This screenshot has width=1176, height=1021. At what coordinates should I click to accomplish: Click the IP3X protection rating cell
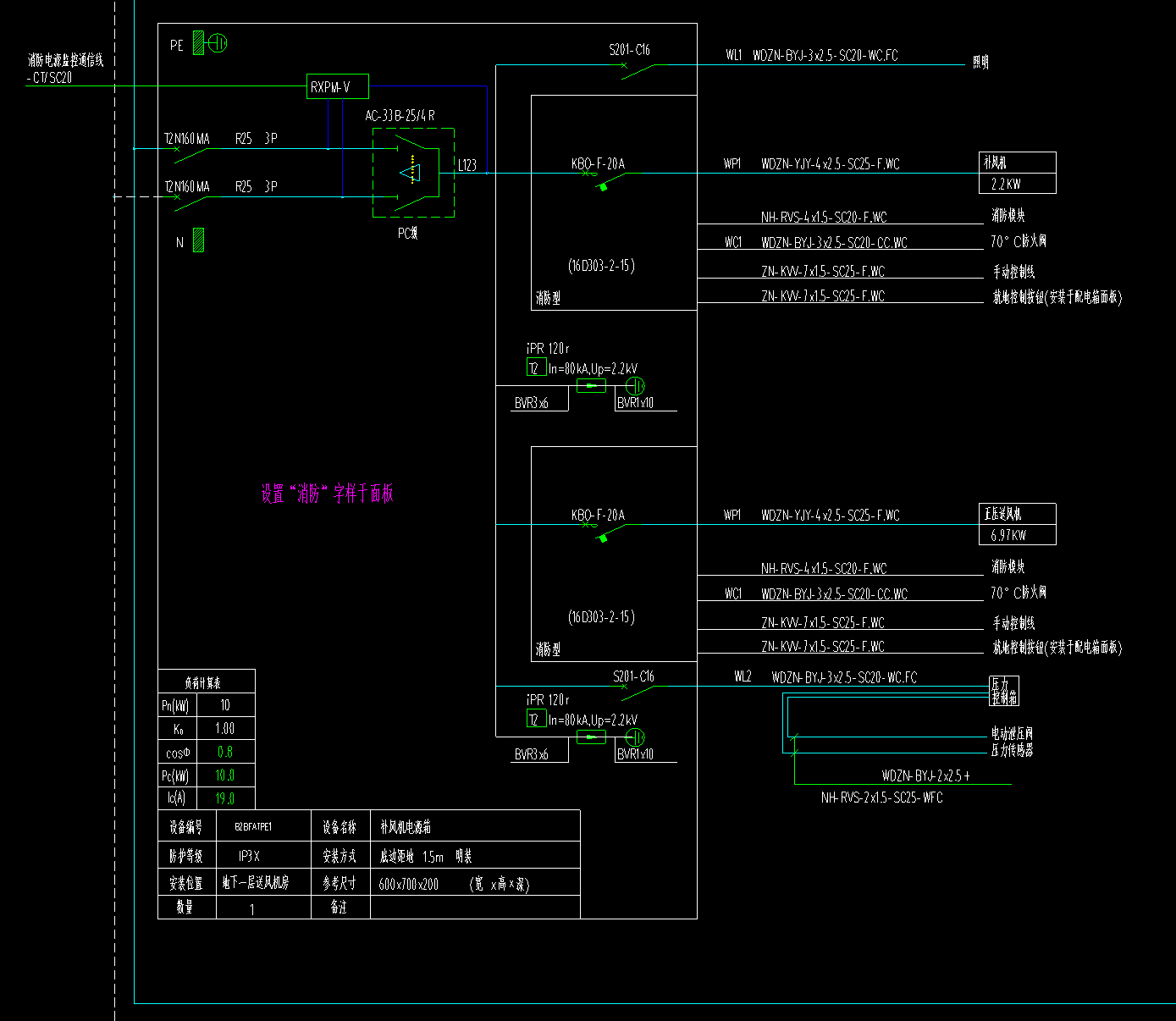pos(263,855)
